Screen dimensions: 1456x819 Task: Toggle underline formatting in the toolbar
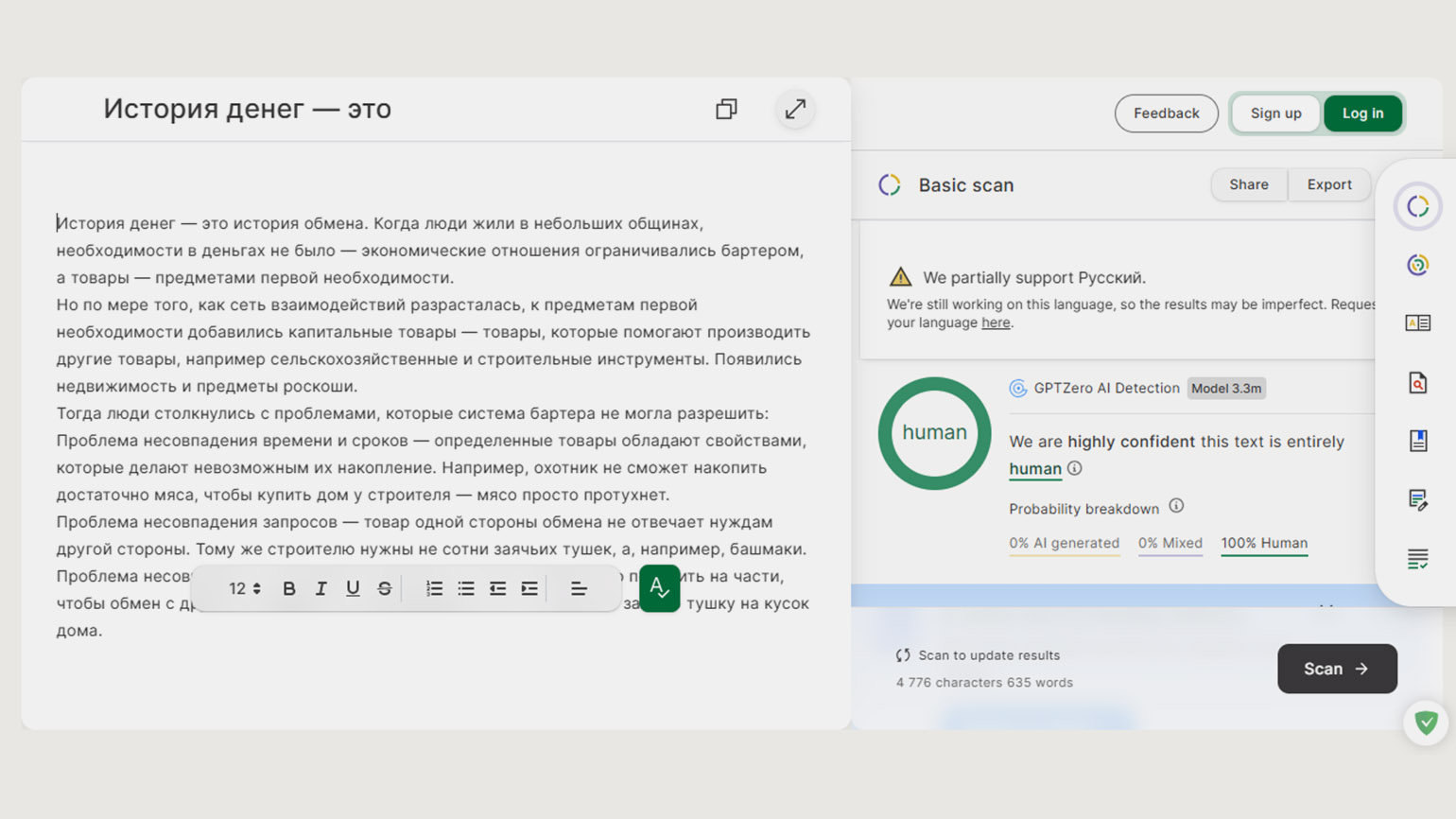[353, 588]
